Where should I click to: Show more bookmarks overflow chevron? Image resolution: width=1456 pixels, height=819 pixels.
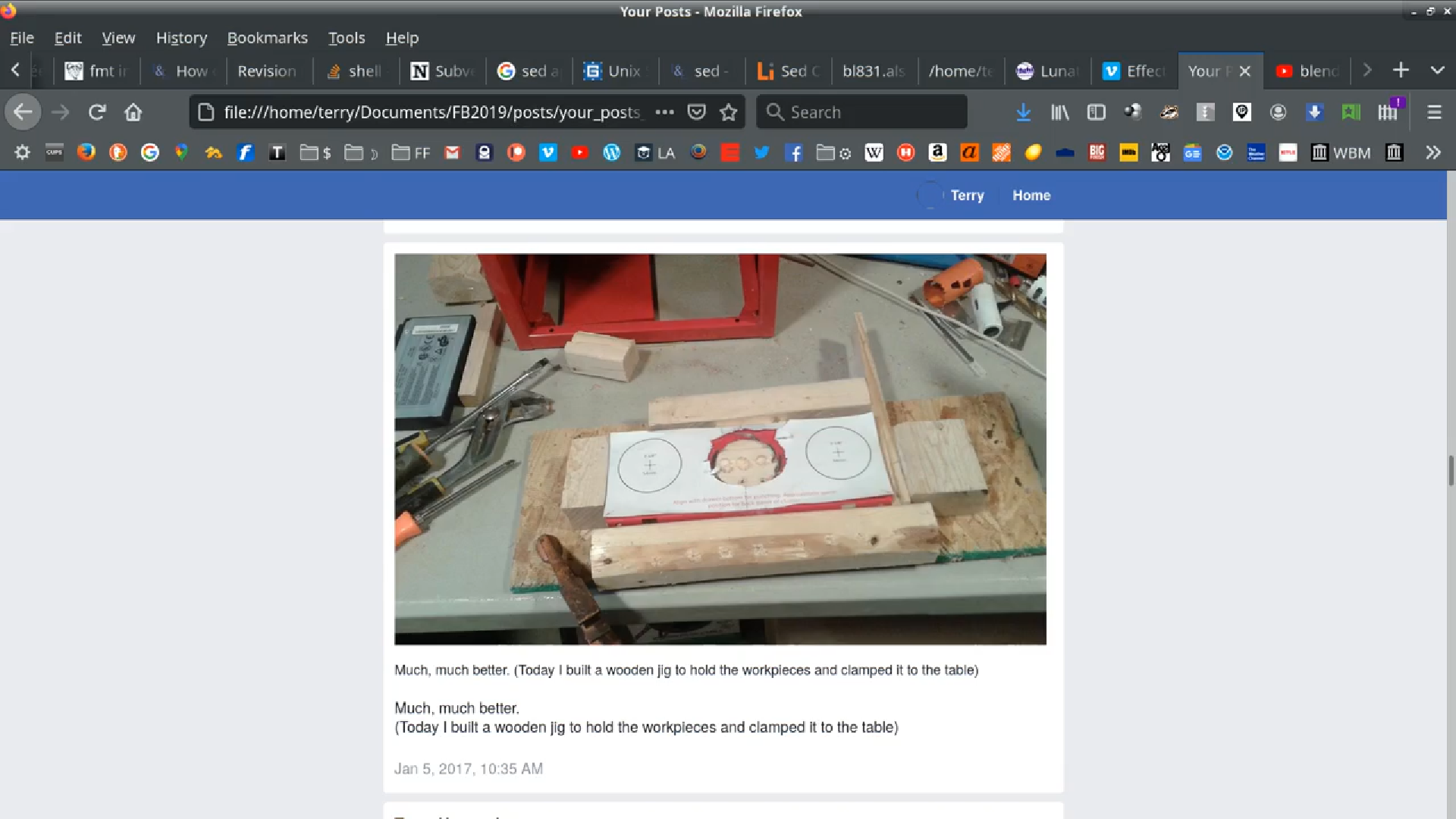click(1432, 152)
